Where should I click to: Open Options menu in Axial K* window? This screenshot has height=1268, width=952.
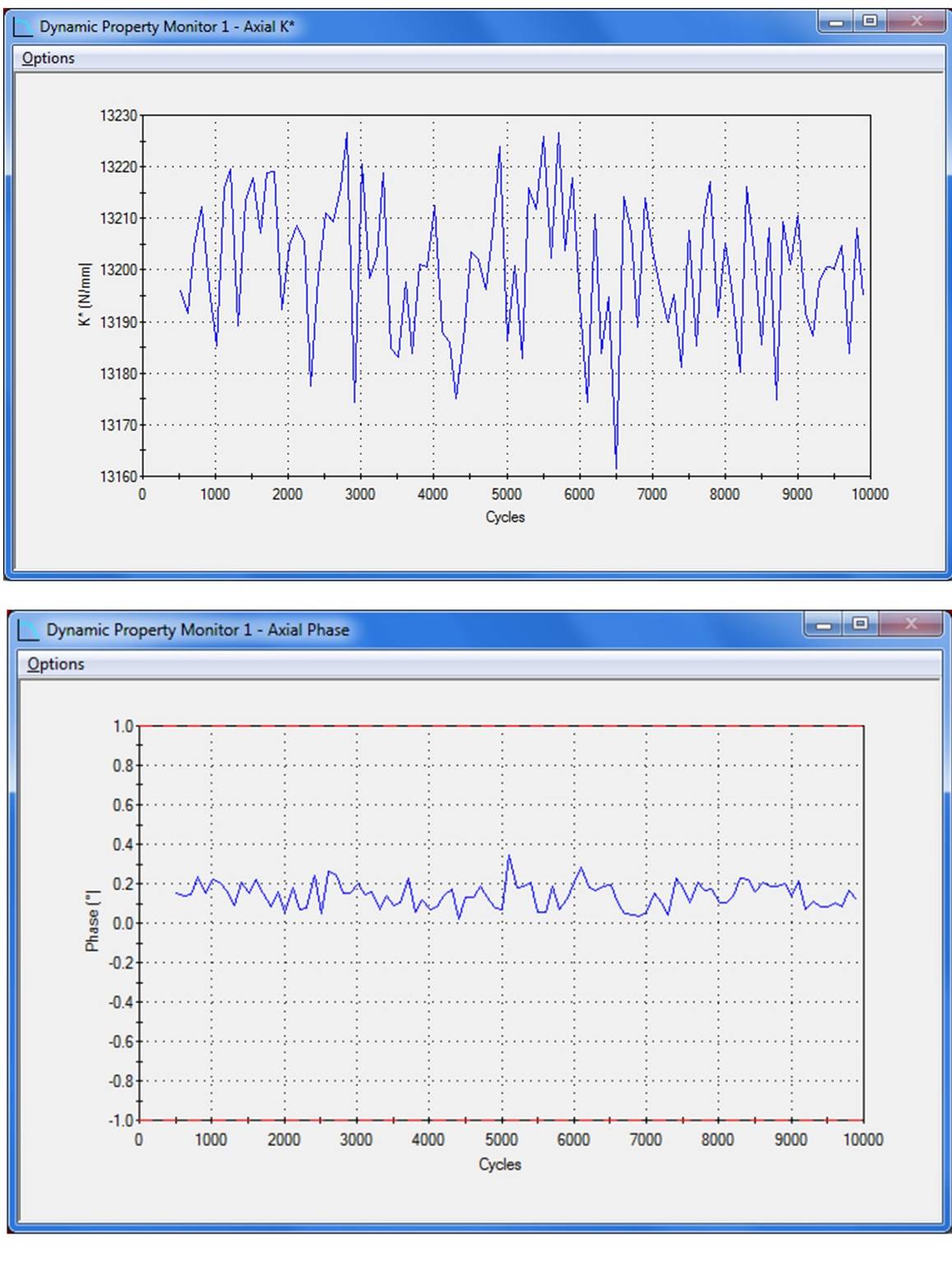(48, 58)
